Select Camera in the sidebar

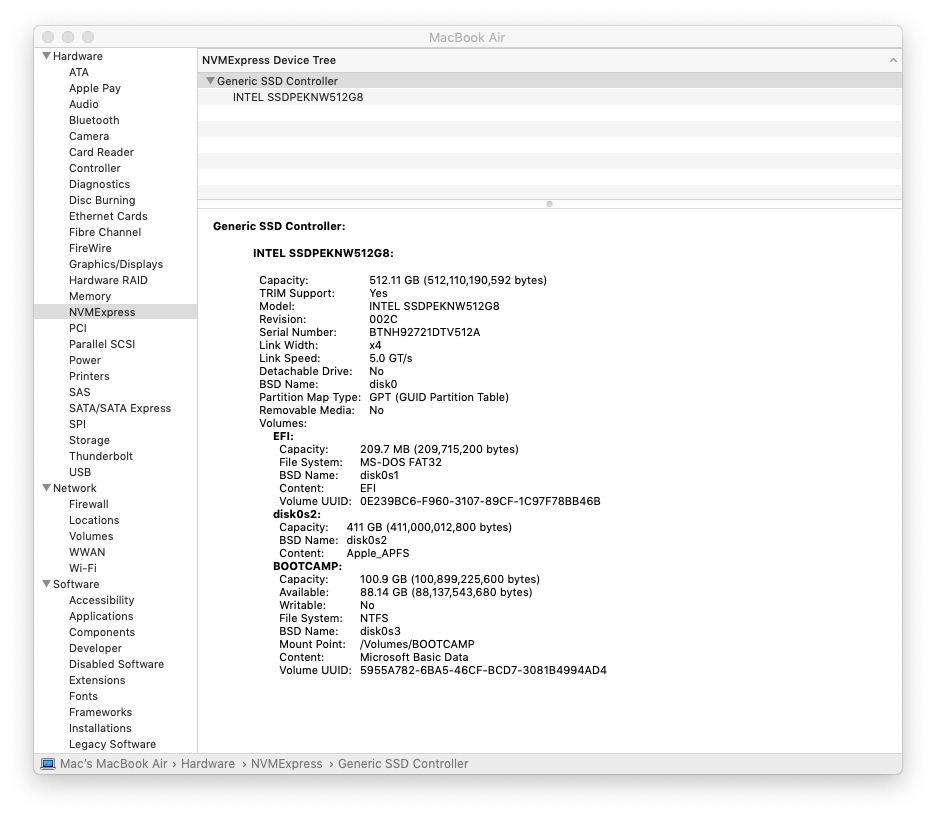tap(89, 136)
